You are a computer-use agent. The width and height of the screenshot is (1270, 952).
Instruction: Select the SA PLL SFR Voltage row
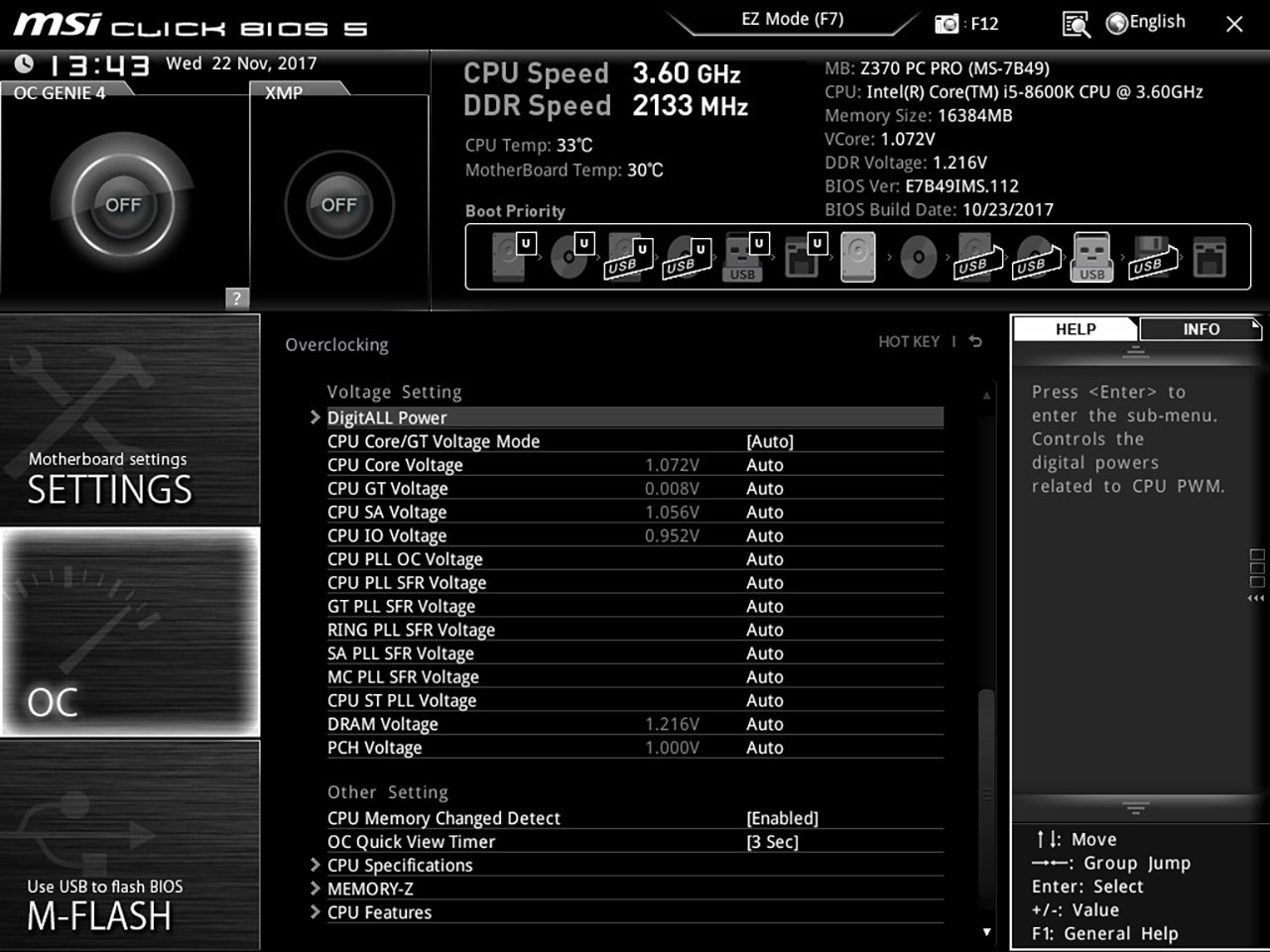click(635, 654)
